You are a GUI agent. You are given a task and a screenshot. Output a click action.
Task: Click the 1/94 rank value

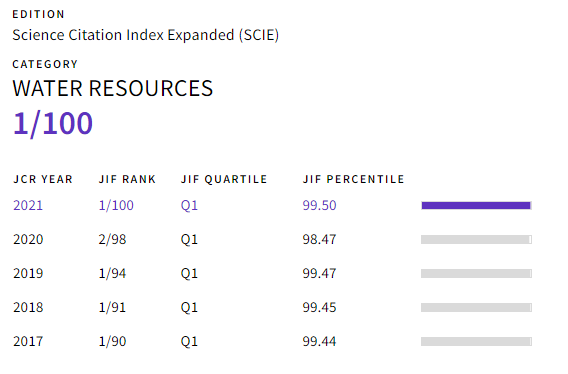pyautogui.click(x=112, y=274)
